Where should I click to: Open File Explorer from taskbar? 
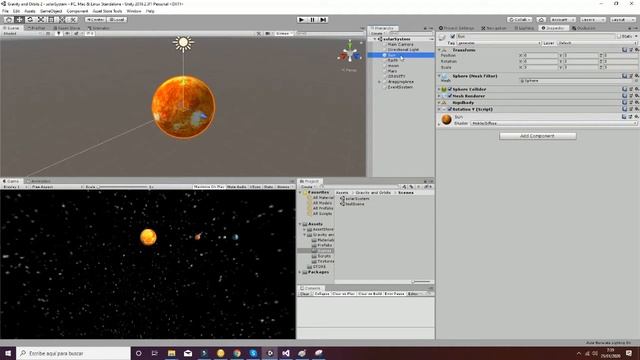tap(171, 353)
